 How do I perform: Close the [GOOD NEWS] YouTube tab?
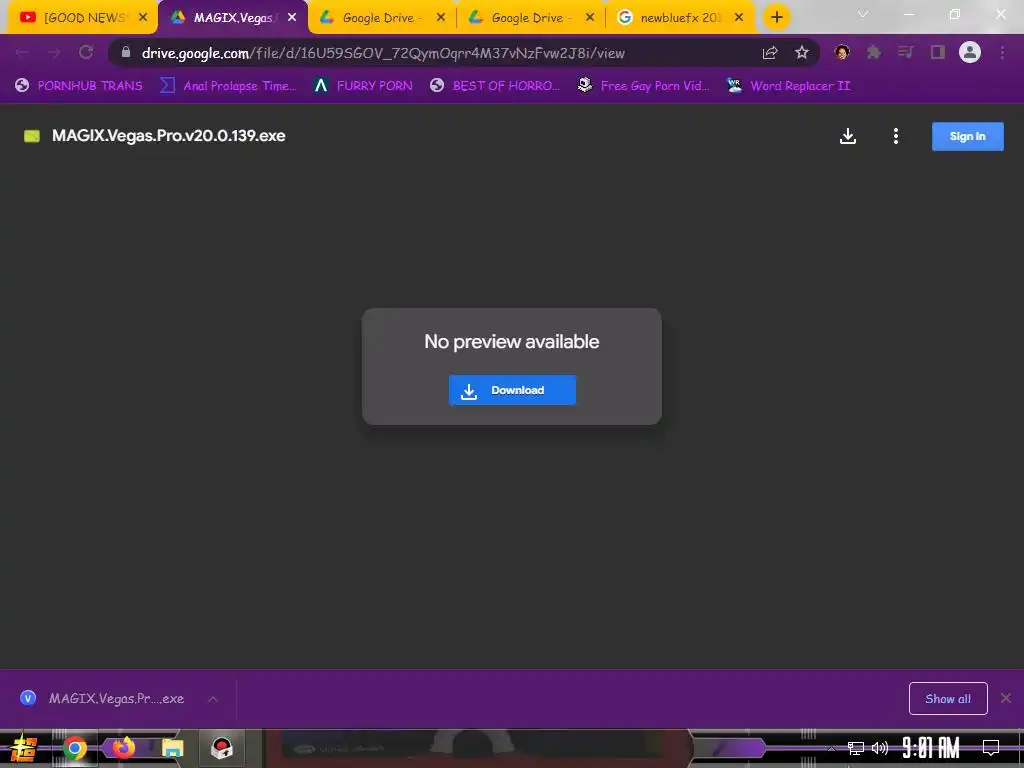click(x=143, y=17)
